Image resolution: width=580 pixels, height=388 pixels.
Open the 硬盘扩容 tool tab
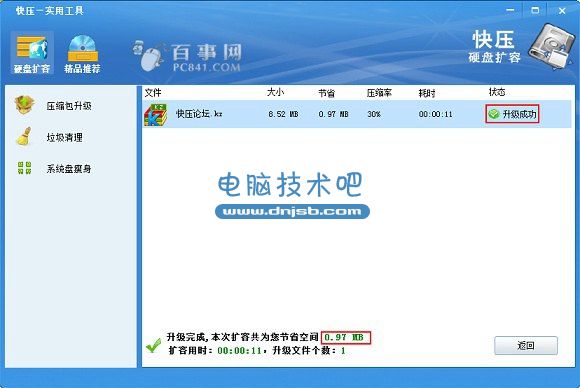pyautogui.click(x=32, y=53)
